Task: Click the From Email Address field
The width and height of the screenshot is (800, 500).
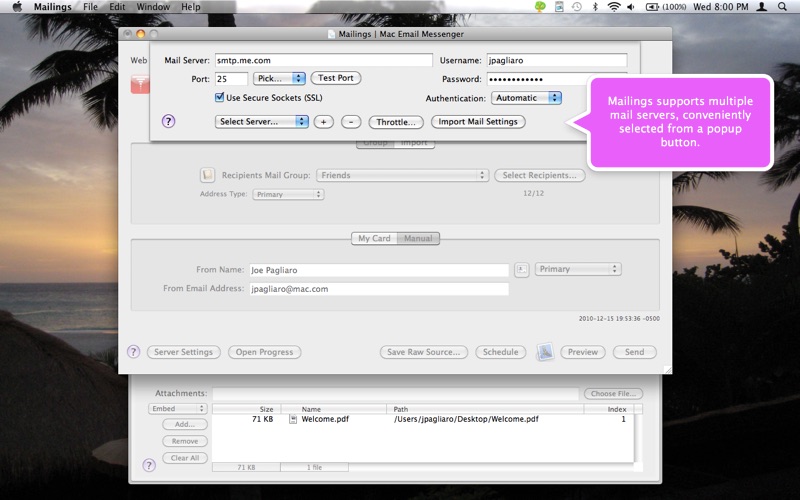Action: [x=379, y=289]
